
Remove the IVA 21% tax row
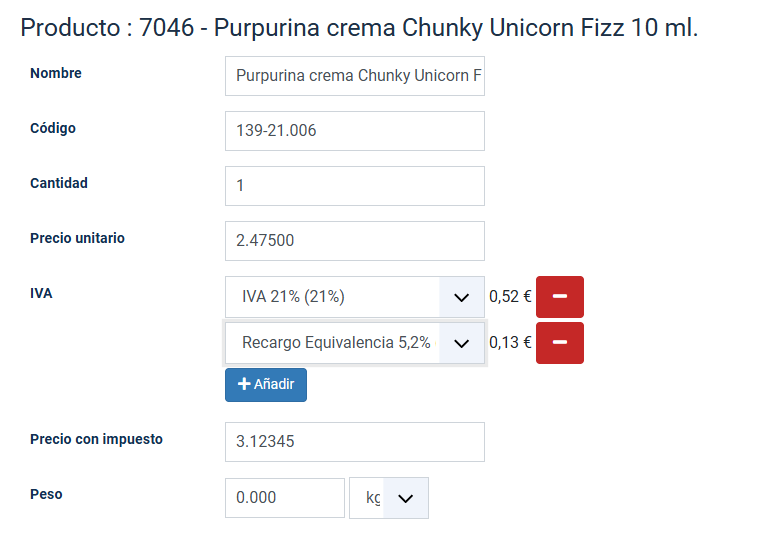(x=560, y=296)
